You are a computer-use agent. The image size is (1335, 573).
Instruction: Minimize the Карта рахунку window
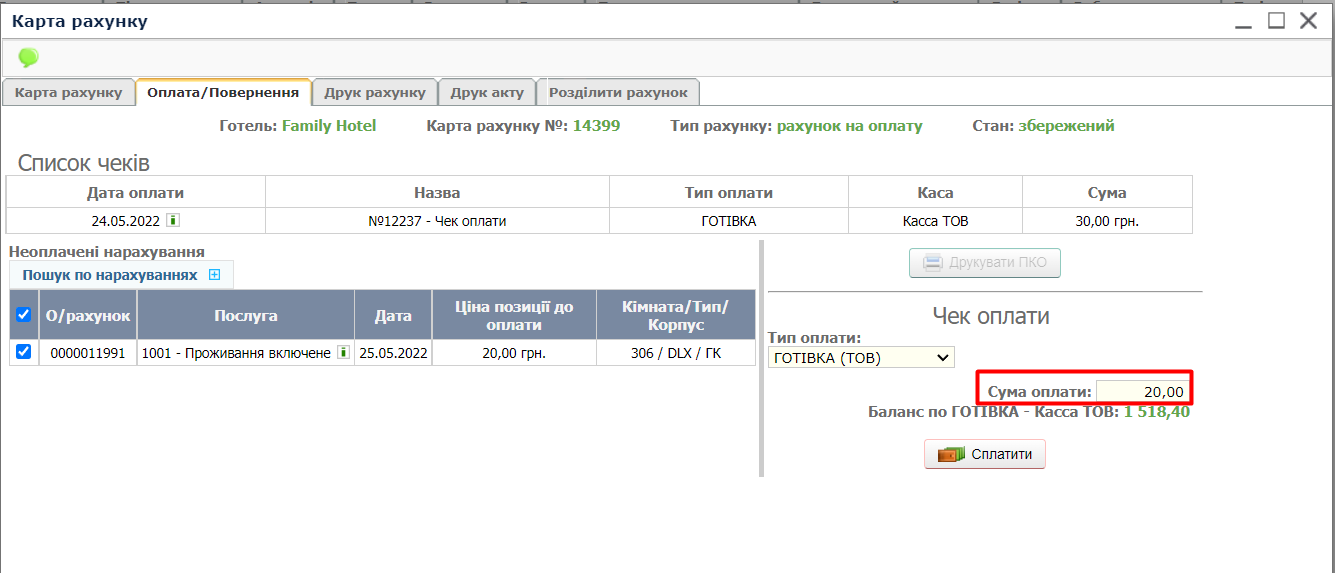tap(1243, 20)
